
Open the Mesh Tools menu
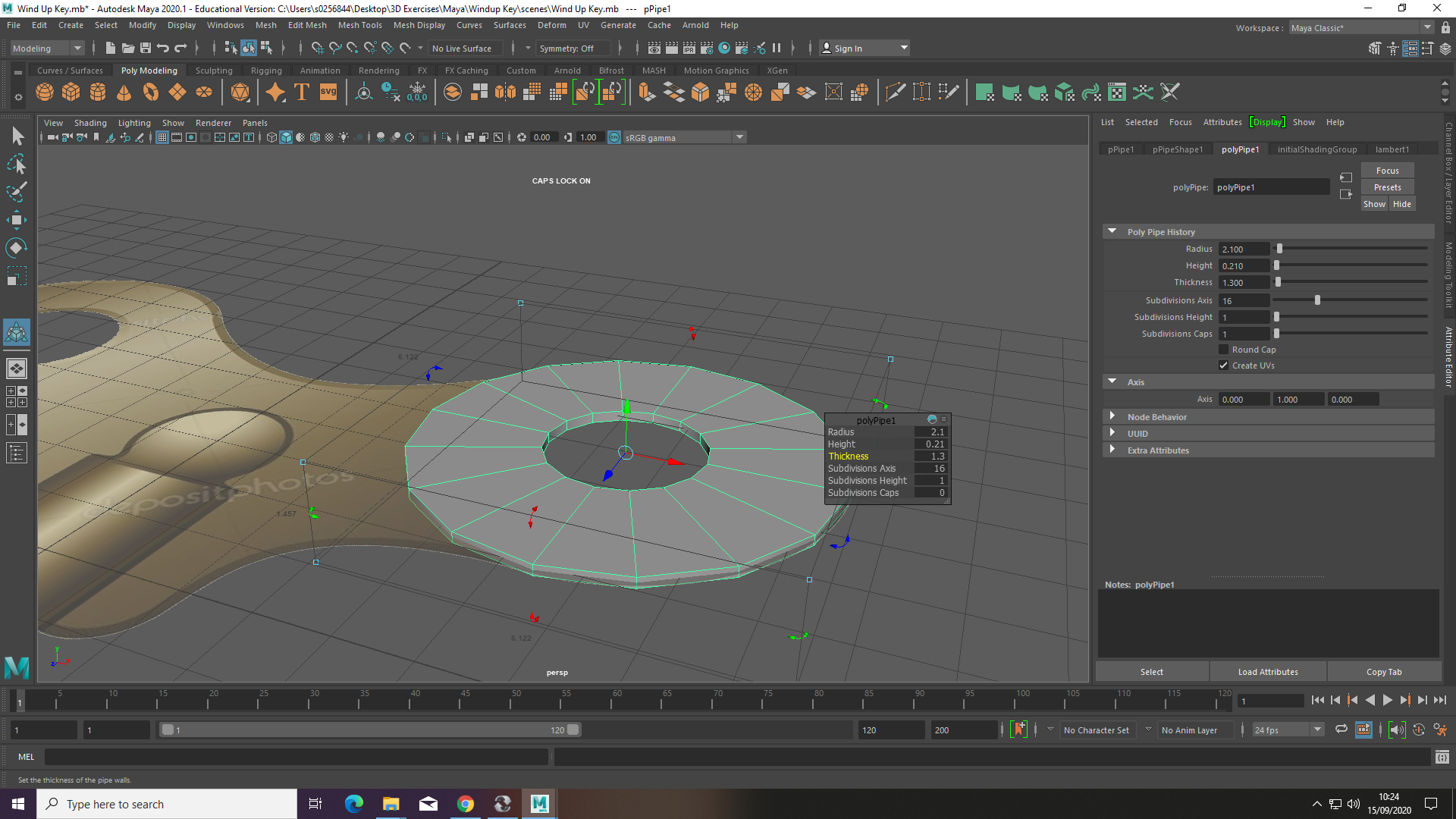tap(359, 25)
